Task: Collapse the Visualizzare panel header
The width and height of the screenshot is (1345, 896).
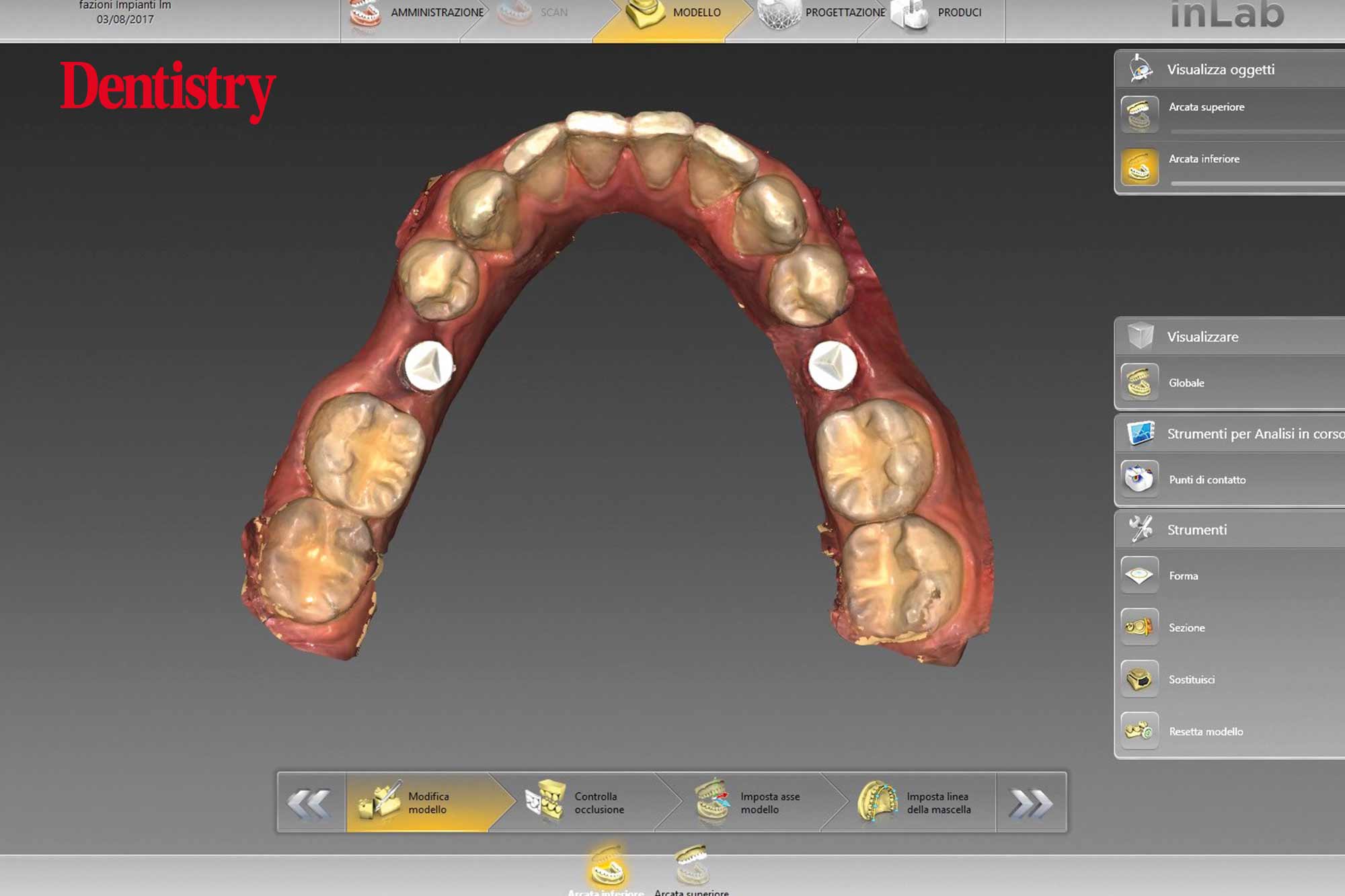Action: (x=1230, y=336)
